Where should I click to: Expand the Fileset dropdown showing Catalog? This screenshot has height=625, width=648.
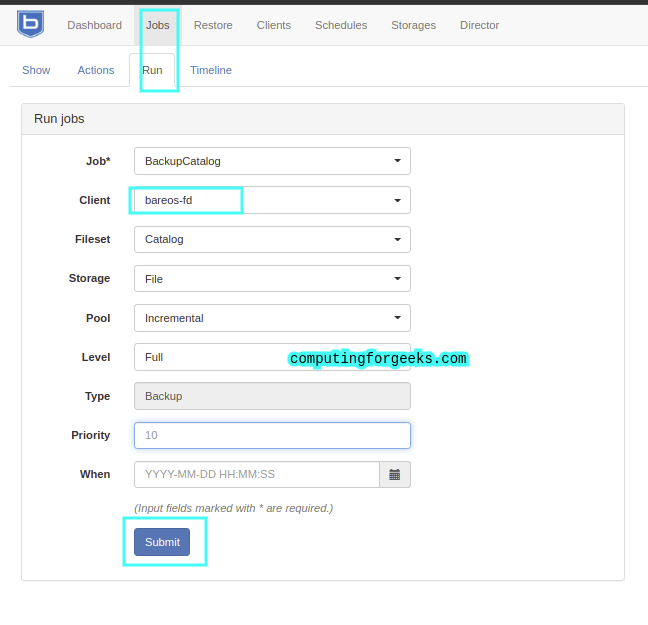pyautogui.click(x=272, y=239)
